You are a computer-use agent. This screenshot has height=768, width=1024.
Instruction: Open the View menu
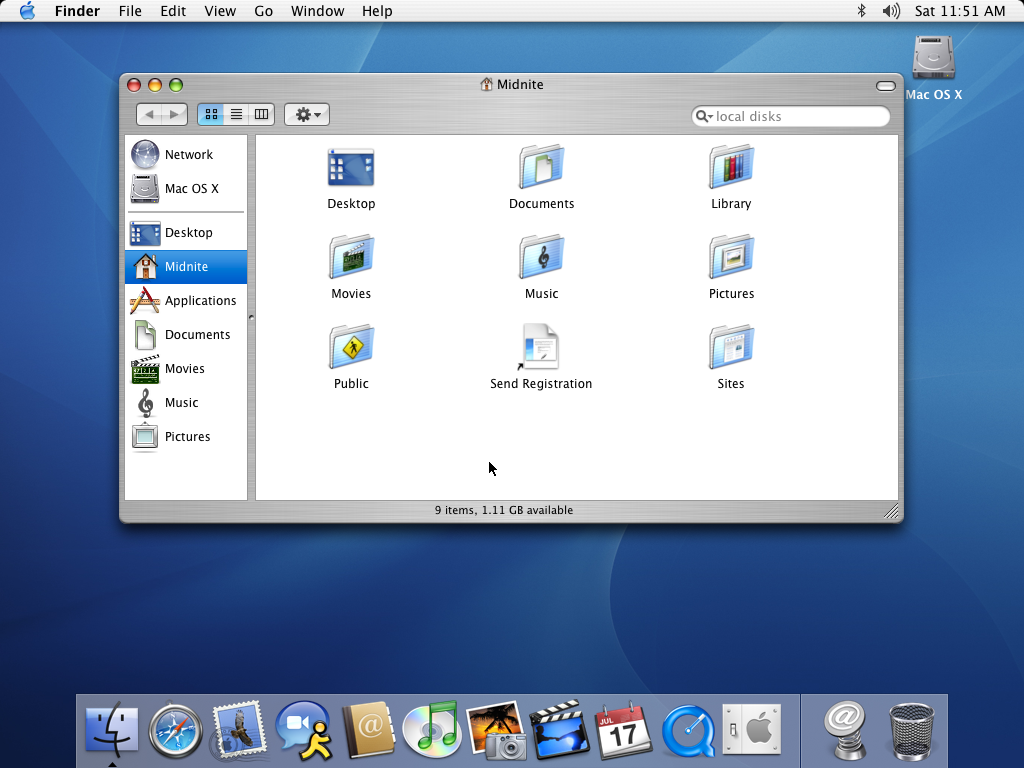click(220, 11)
